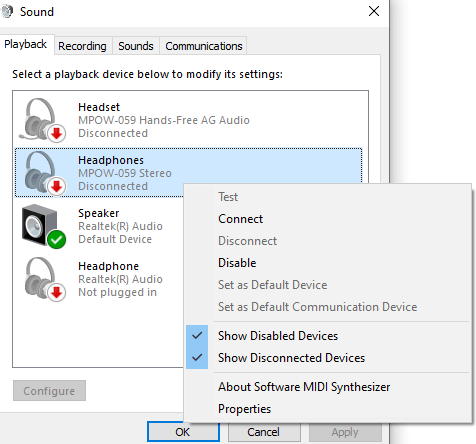Switch to the Recording tab
This screenshot has width=476, height=444.
coord(82,46)
